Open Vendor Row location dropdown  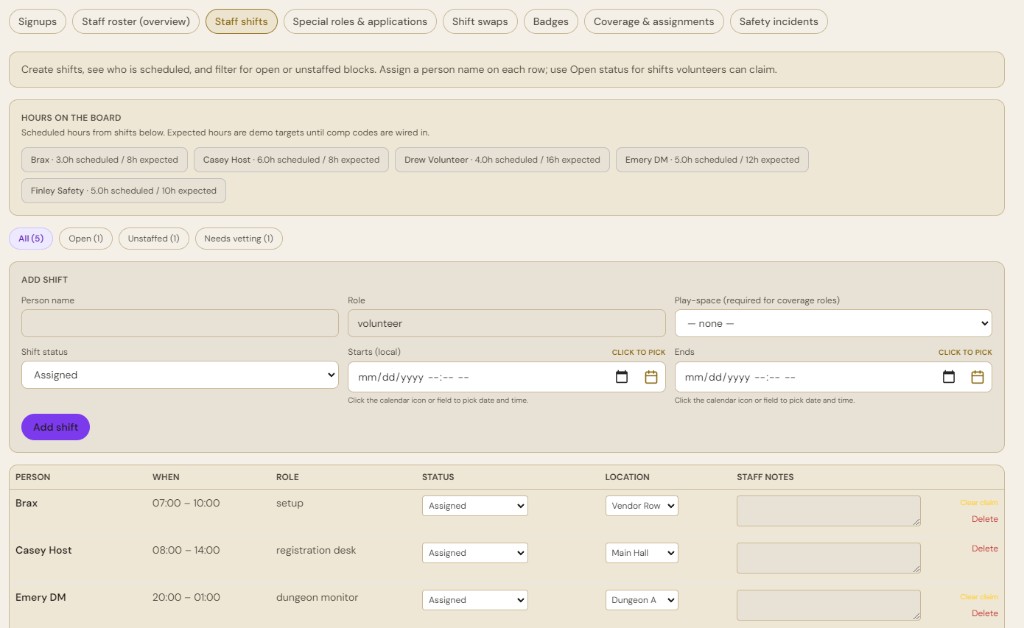coord(641,505)
